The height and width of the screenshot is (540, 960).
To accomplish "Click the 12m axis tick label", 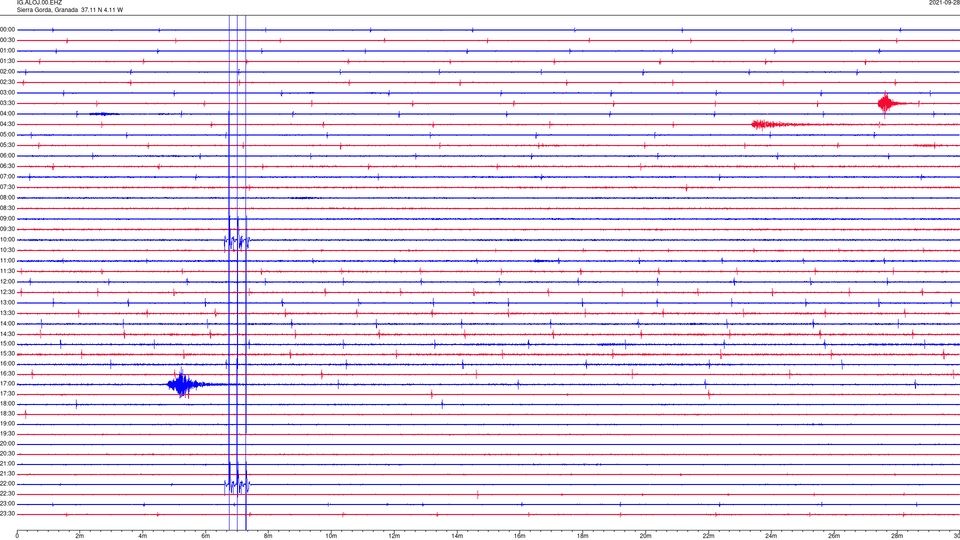I will (394, 536).
